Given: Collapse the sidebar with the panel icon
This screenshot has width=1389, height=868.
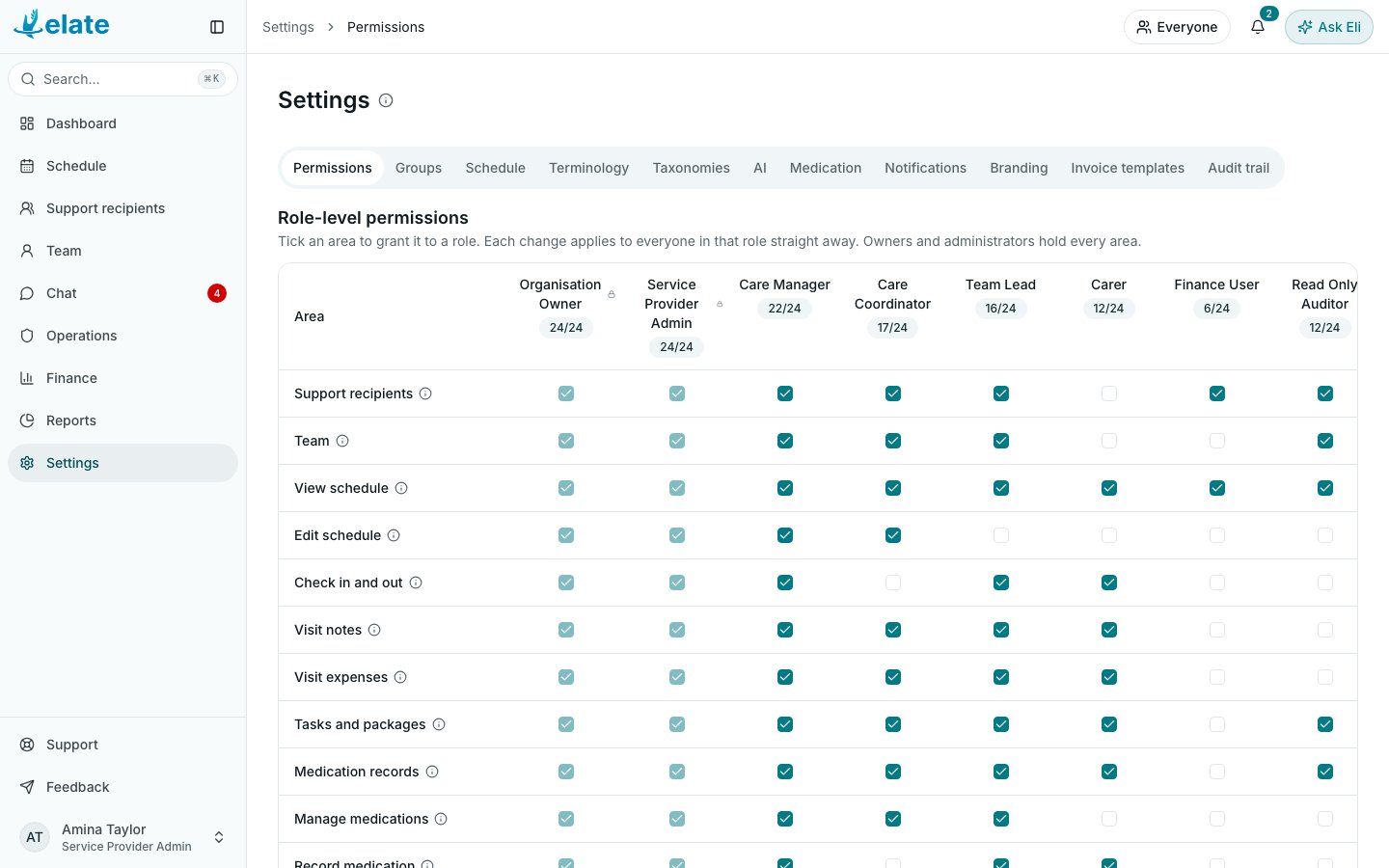Looking at the screenshot, I should click(x=217, y=27).
